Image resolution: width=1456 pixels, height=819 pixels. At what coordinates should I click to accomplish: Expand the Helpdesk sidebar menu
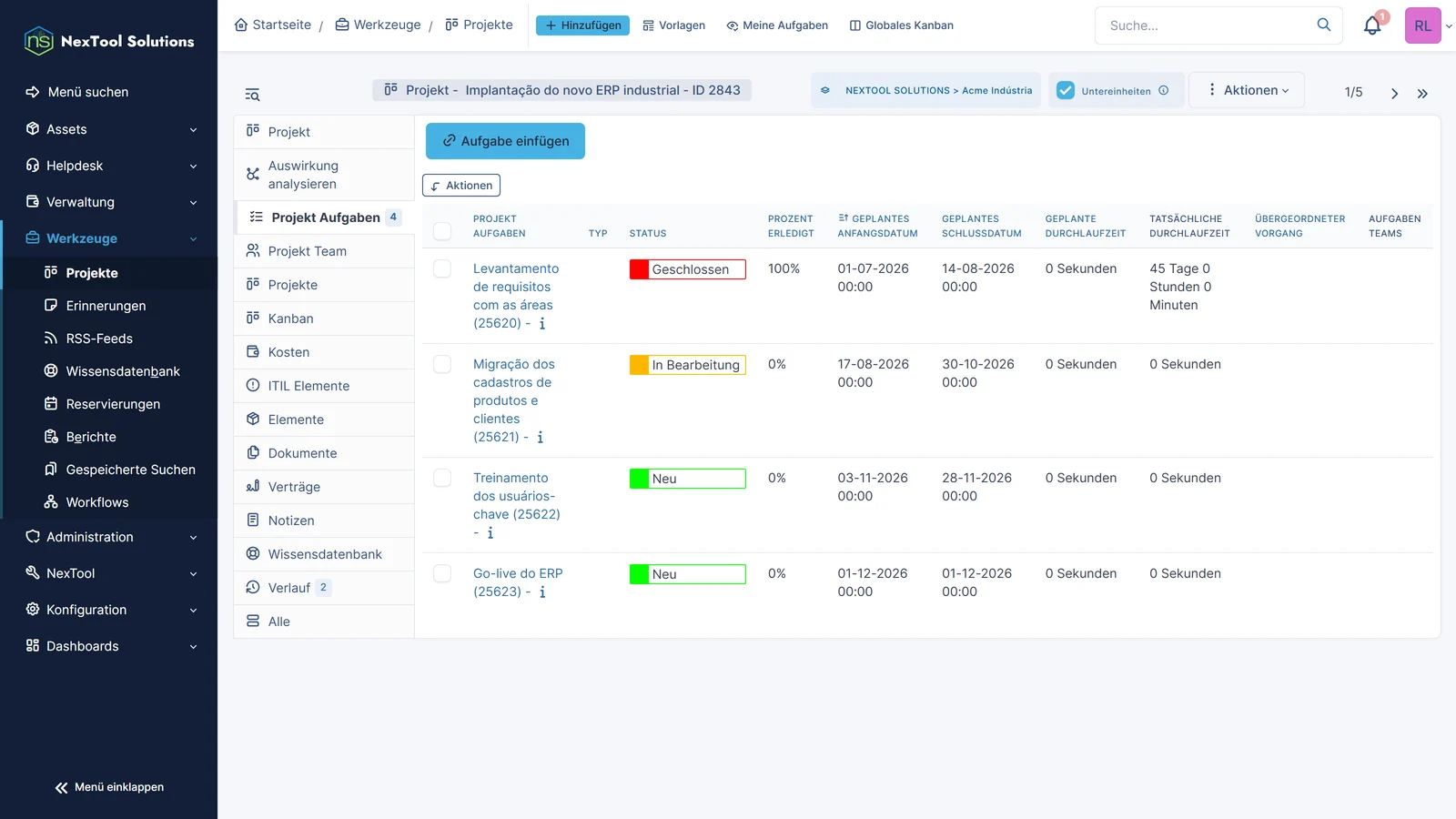(x=109, y=166)
